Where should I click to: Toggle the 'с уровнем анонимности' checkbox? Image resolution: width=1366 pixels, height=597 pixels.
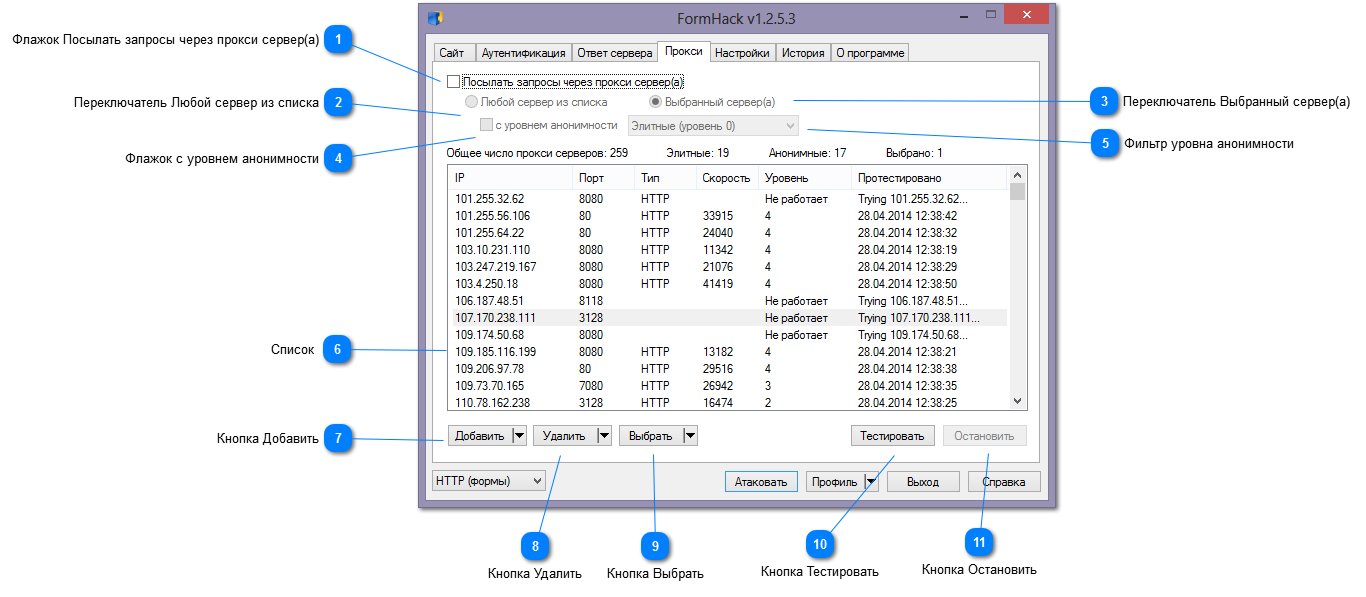coord(487,125)
